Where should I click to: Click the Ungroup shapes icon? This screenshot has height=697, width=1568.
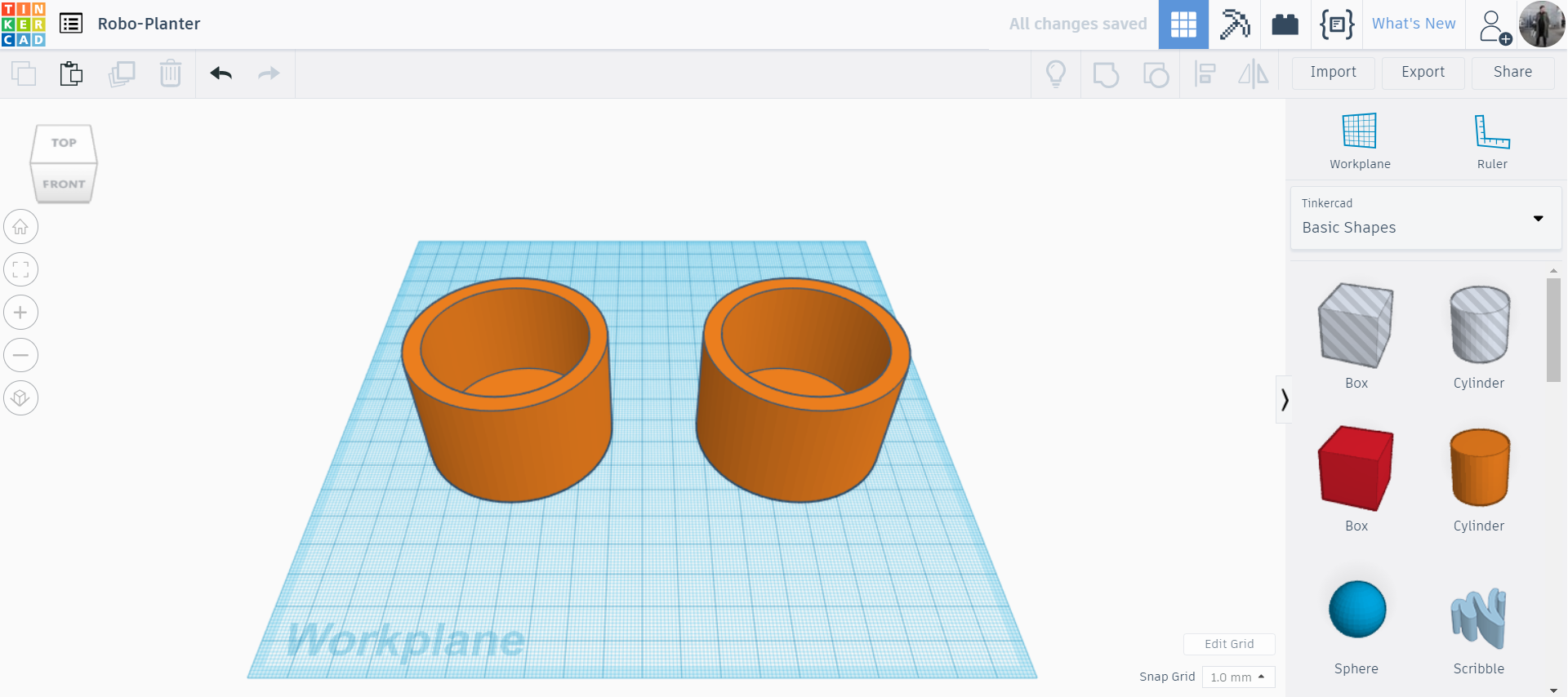tap(1156, 74)
